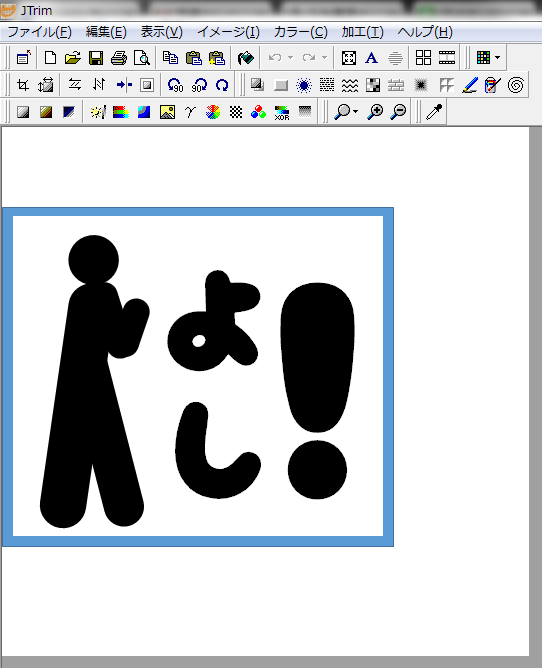Apply the mosaic effect icon
The image size is (542, 668).
(x=373, y=85)
